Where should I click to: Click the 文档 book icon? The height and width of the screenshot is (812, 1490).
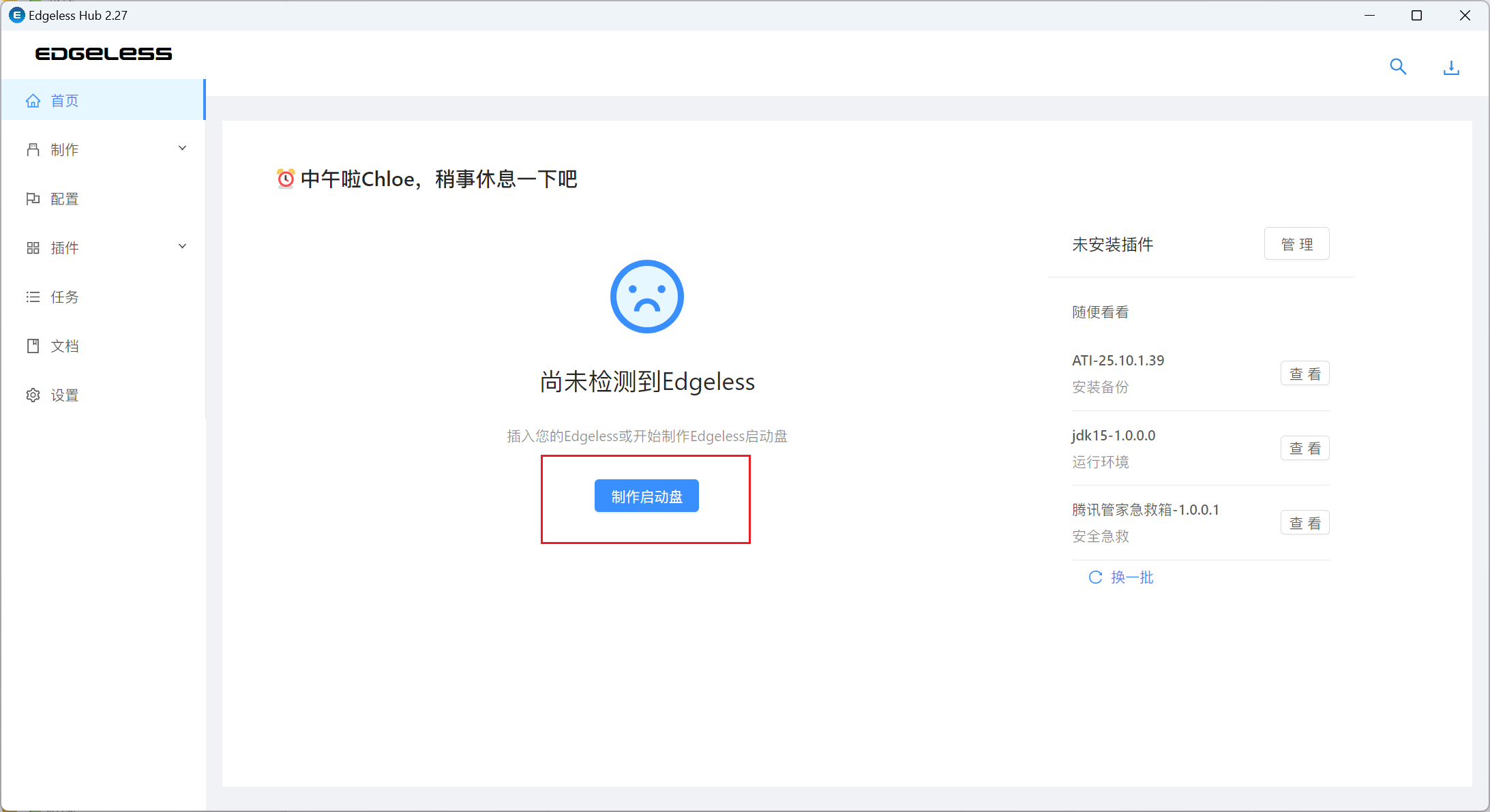33,346
